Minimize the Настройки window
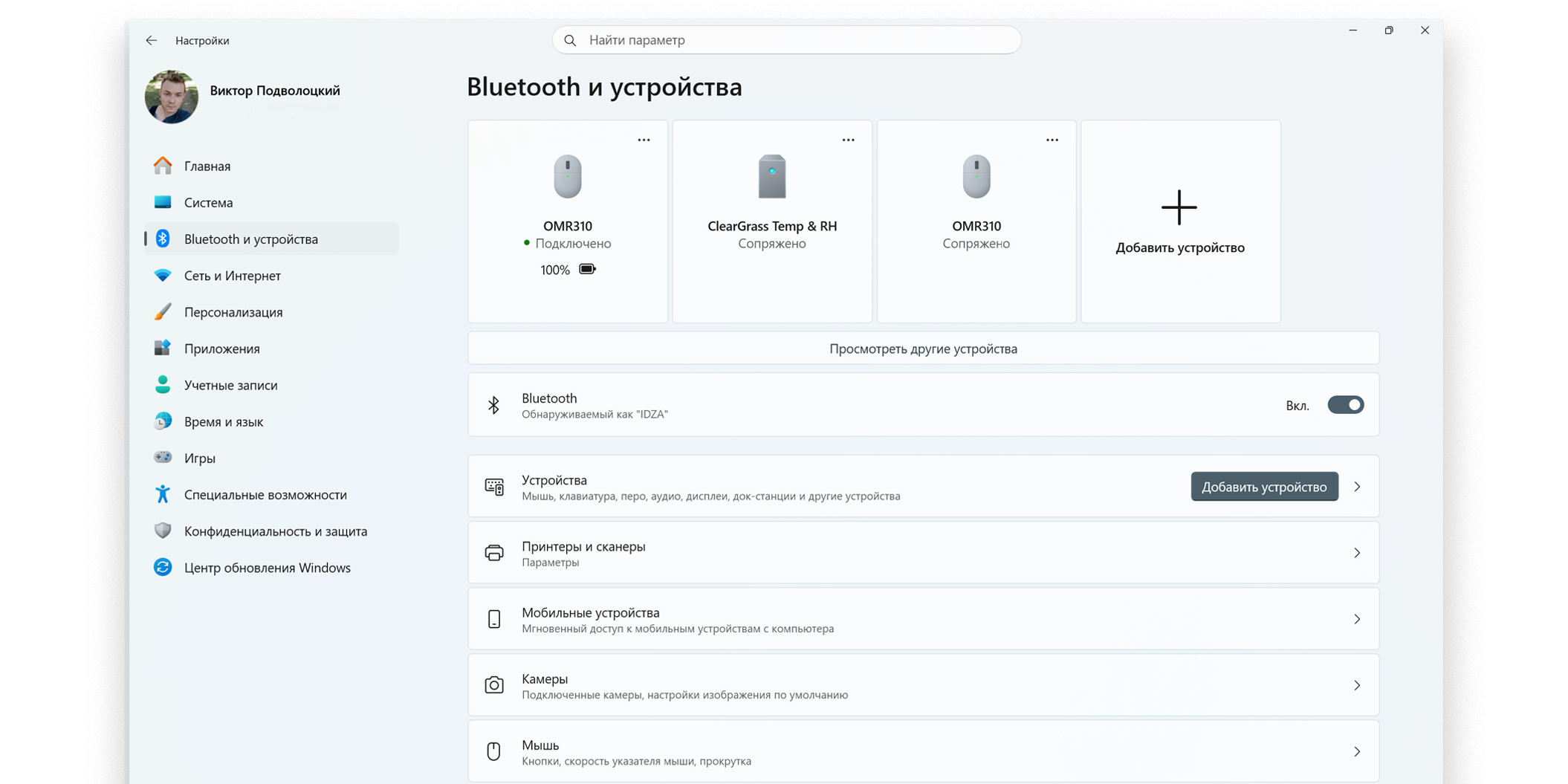This screenshot has height=784, width=1568. (x=1353, y=30)
